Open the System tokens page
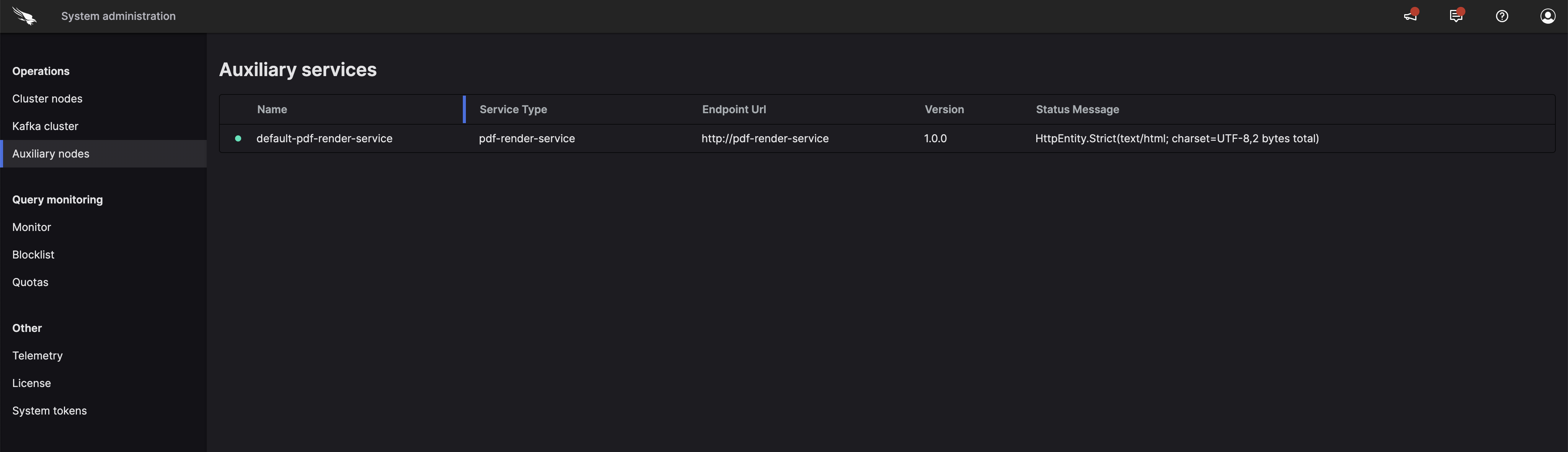1568x452 pixels. pos(49,410)
